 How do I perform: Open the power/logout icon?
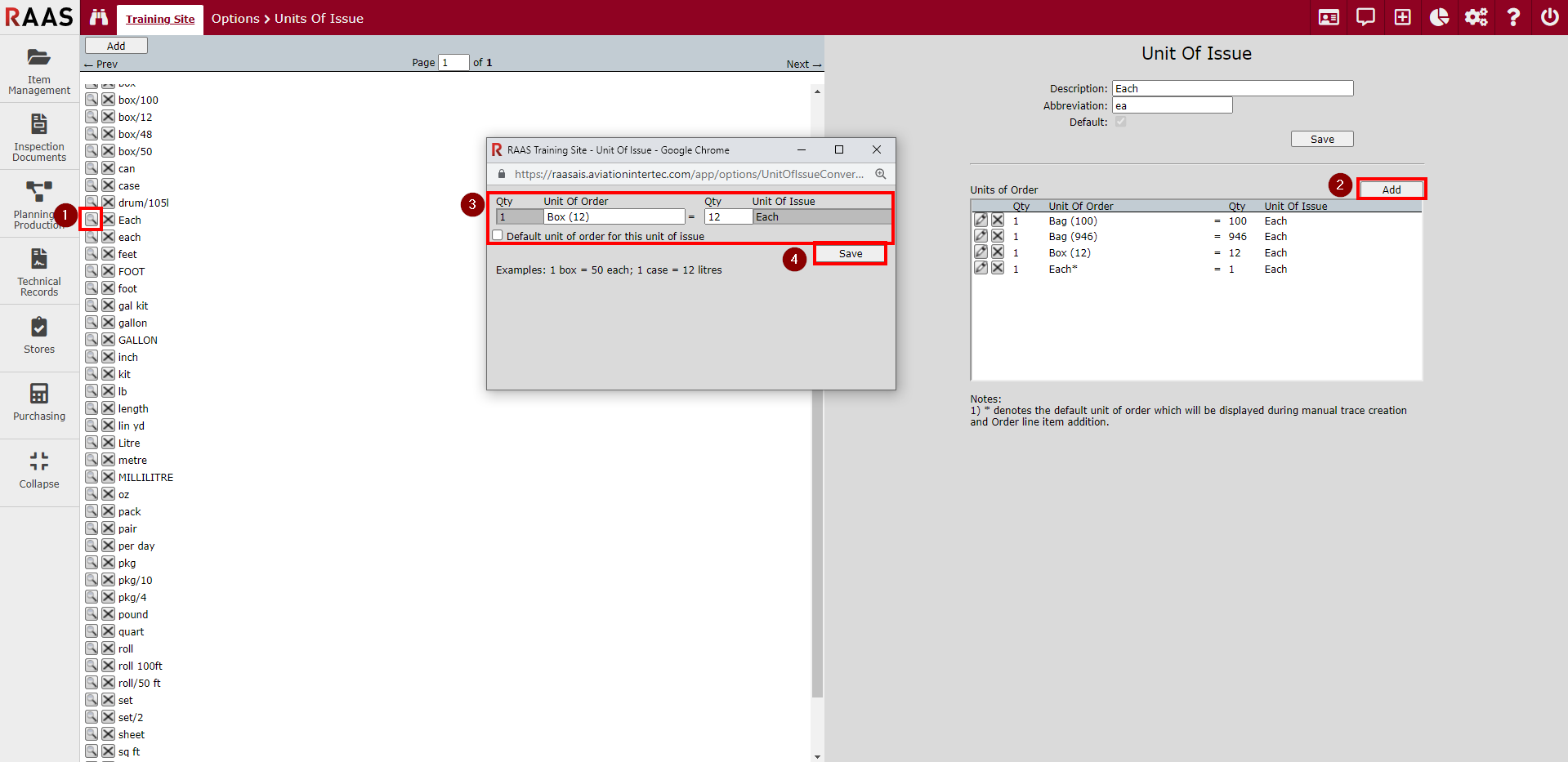(1549, 17)
